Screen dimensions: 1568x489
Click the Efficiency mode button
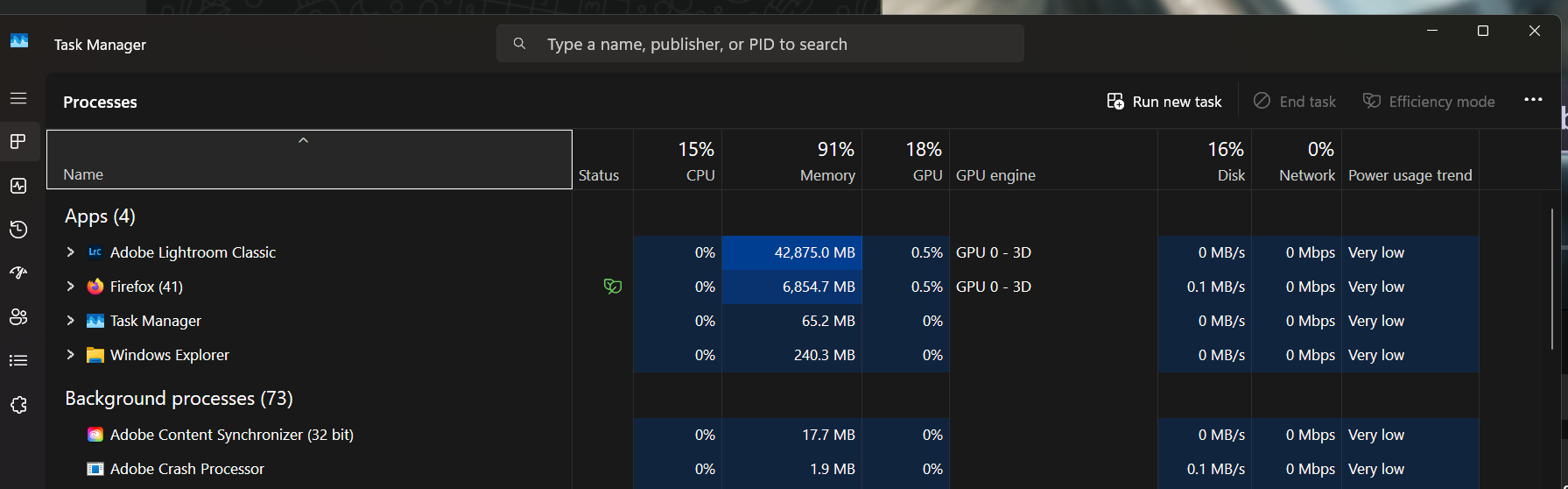1429,102
